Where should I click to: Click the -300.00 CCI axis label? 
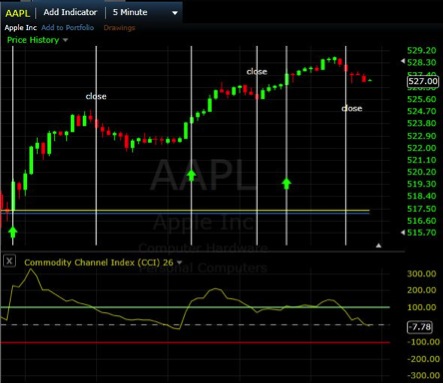point(423,376)
